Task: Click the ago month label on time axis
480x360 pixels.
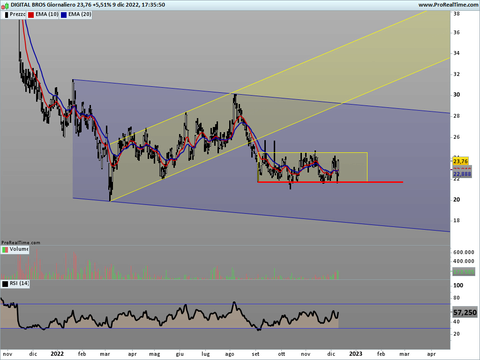Action: pos(229,354)
